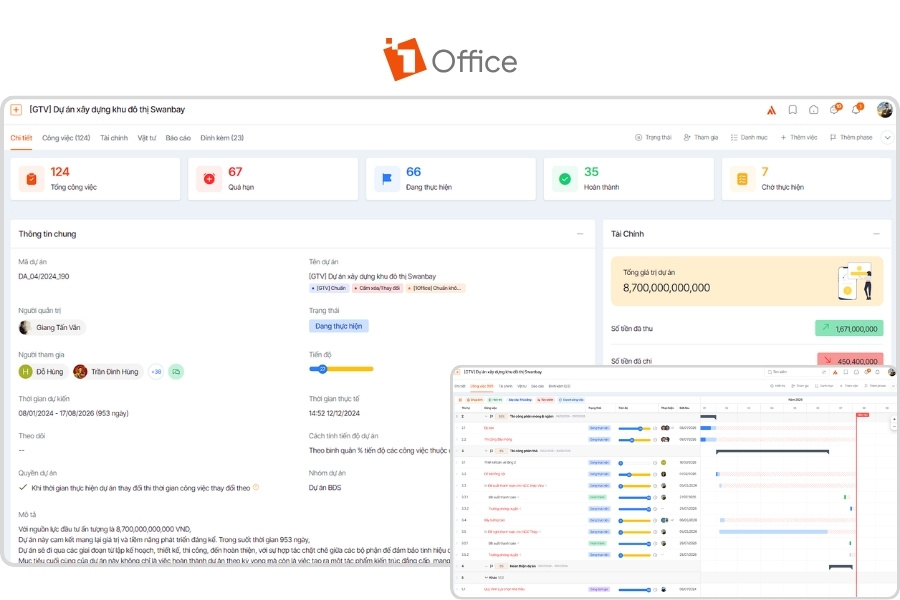The image size is (900, 600).
Task: Click project code DA_04/2024_190
Action: point(44,276)
